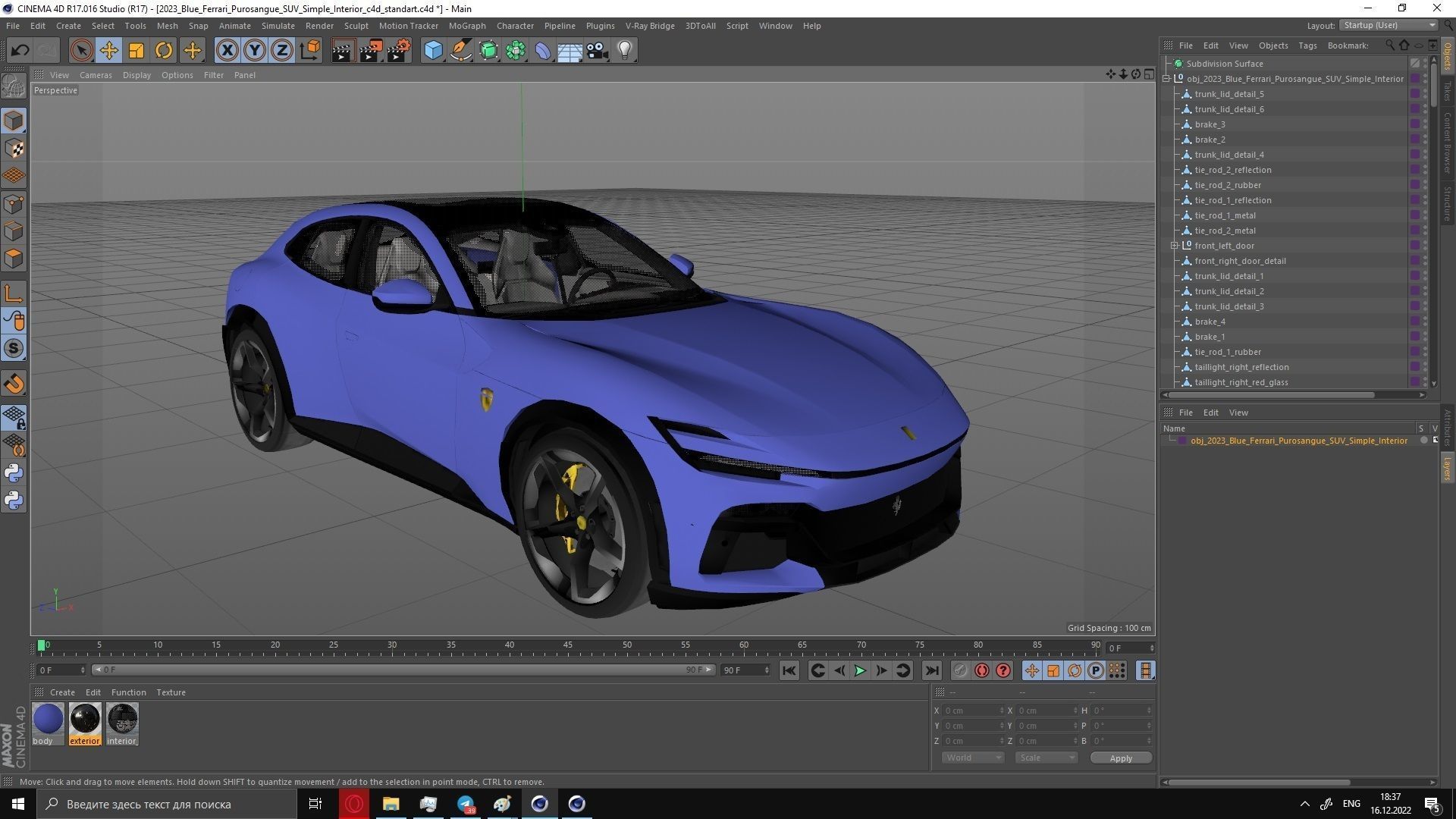Add a Camera from the toolbar

pos(597,50)
